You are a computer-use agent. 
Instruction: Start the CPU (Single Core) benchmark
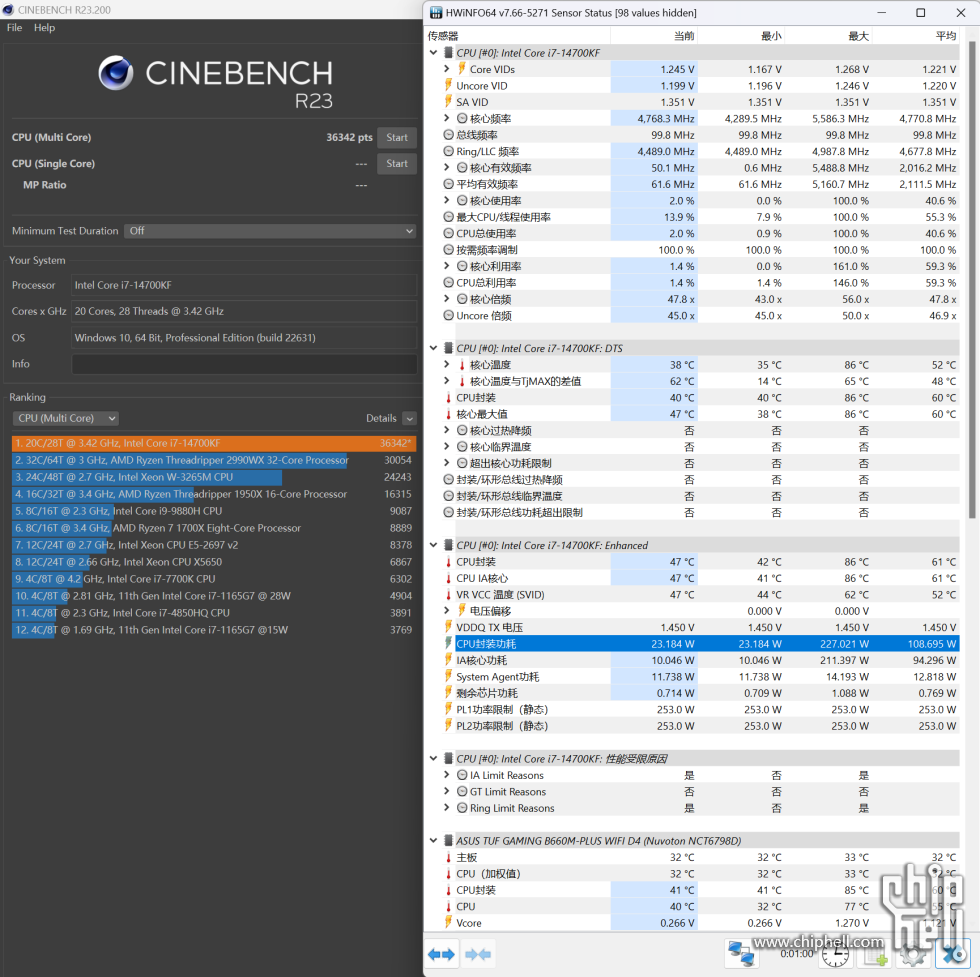(397, 164)
